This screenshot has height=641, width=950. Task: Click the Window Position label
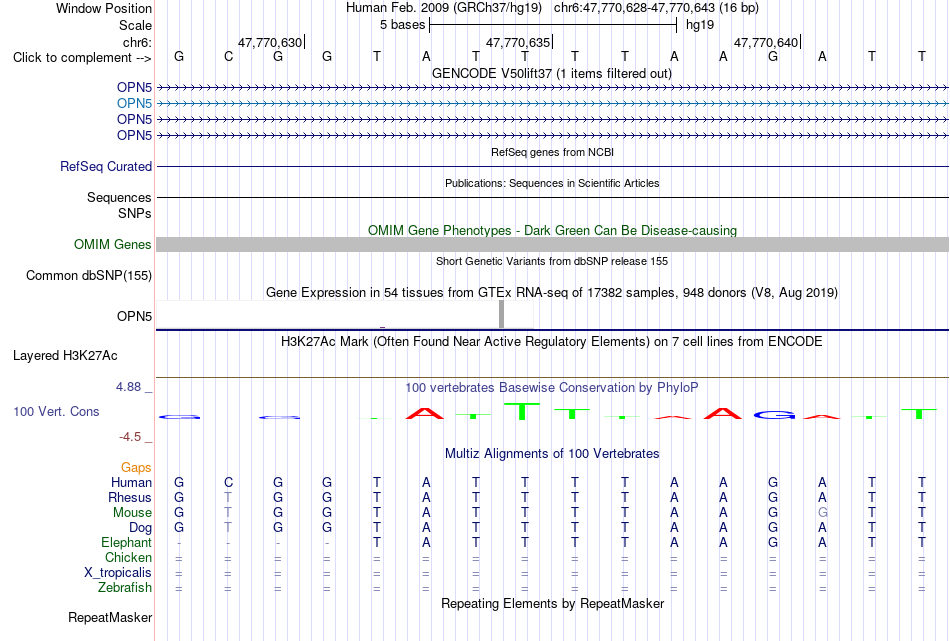point(104,8)
